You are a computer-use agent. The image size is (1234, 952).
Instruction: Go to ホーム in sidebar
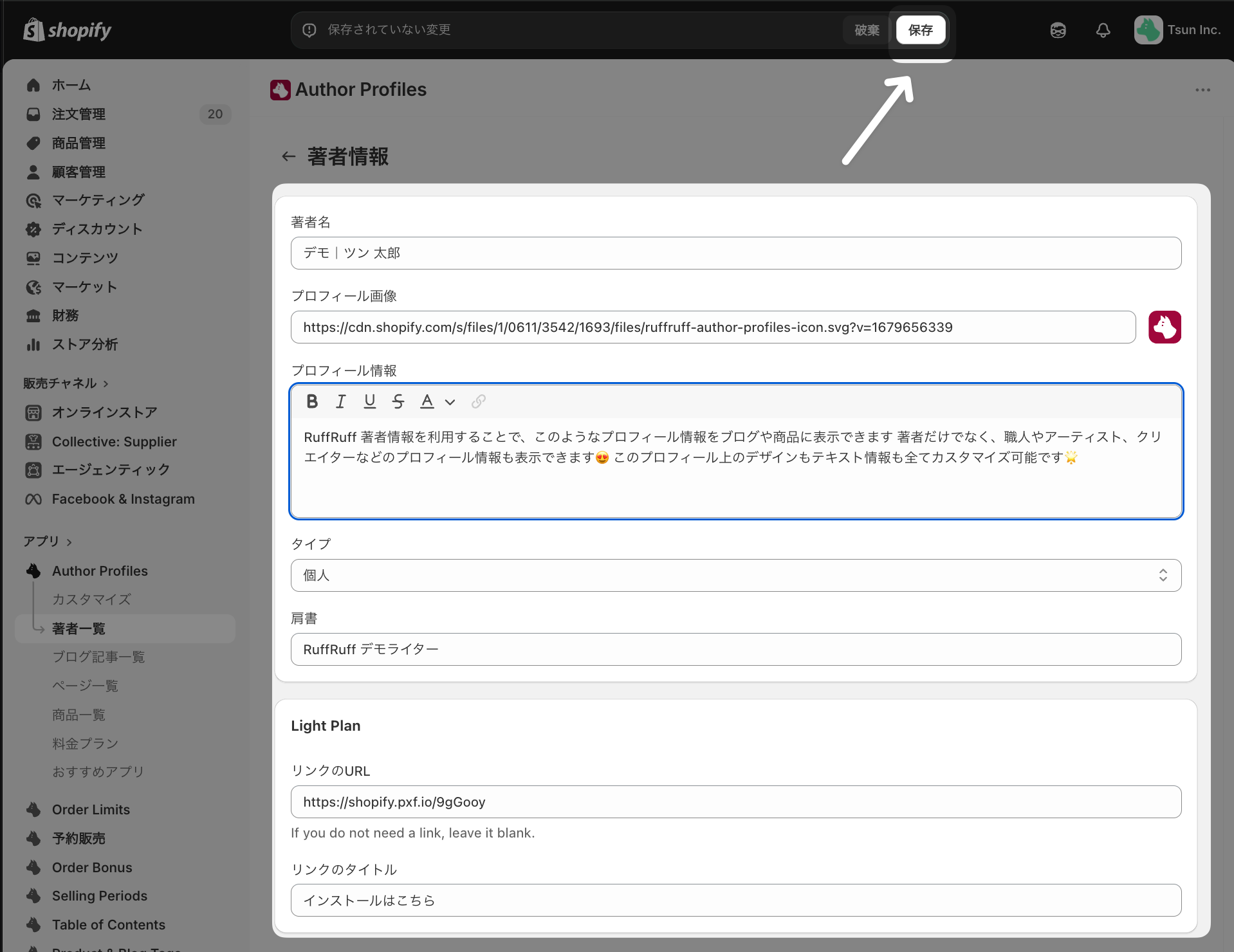(x=71, y=85)
